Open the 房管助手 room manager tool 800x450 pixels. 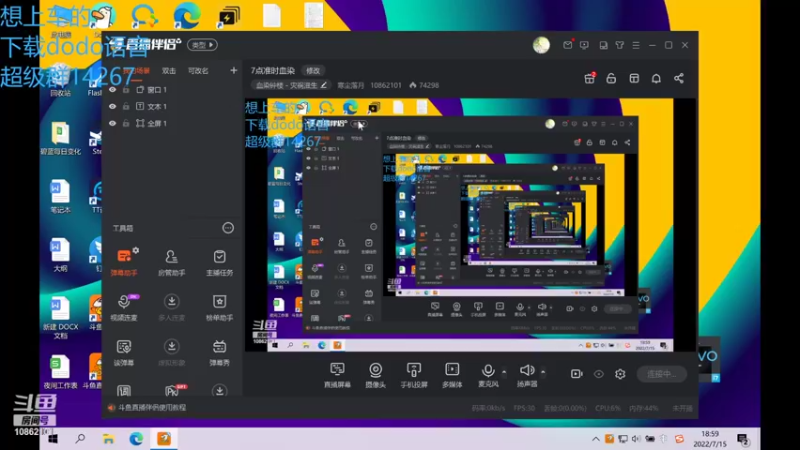[x=171, y=262]
